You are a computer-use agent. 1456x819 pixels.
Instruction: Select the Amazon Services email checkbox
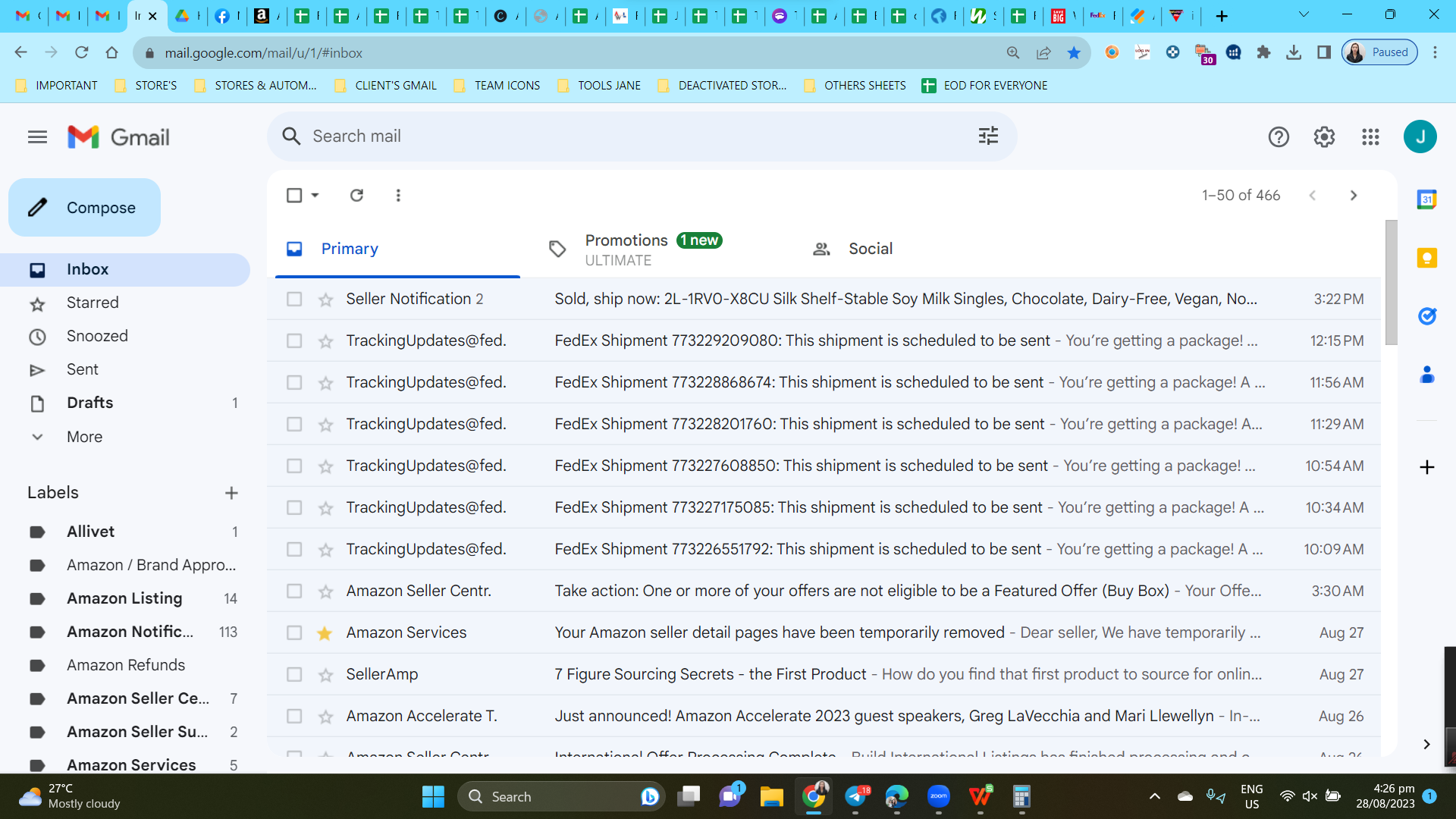(294, 633)
